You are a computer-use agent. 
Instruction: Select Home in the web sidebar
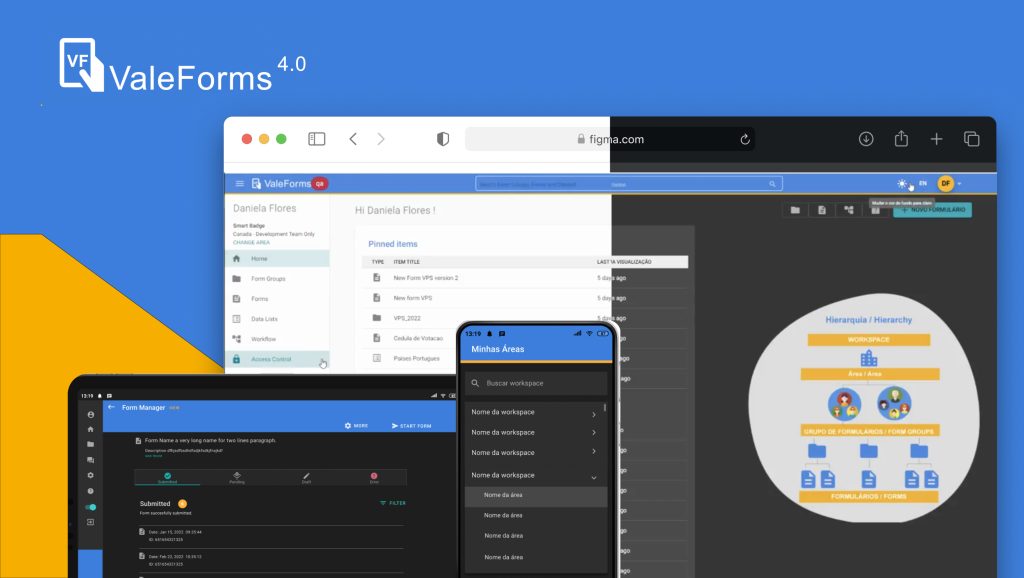pos(278,259)
